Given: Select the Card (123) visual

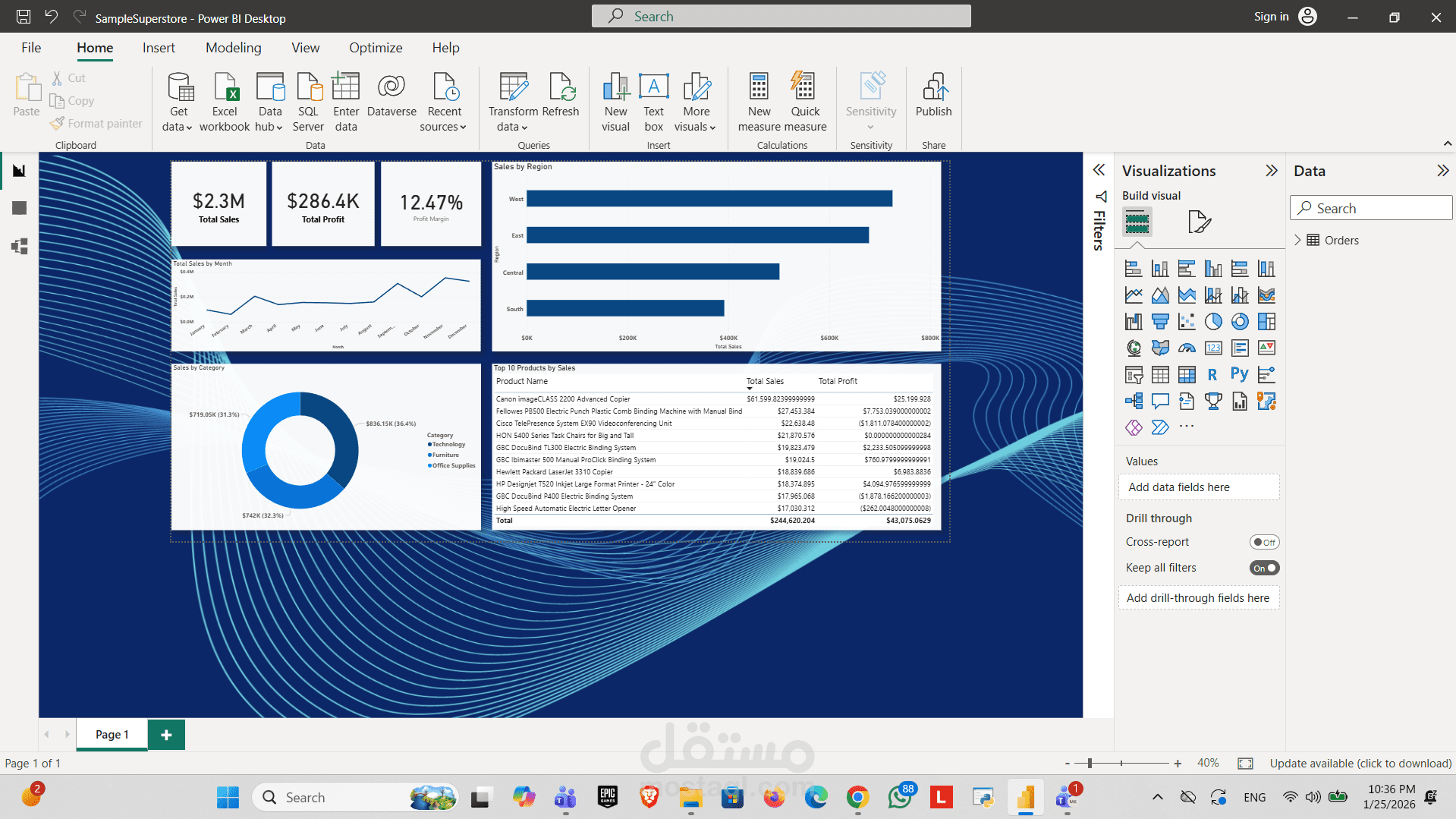Looking at the screenshot, I should point(1213,348).
